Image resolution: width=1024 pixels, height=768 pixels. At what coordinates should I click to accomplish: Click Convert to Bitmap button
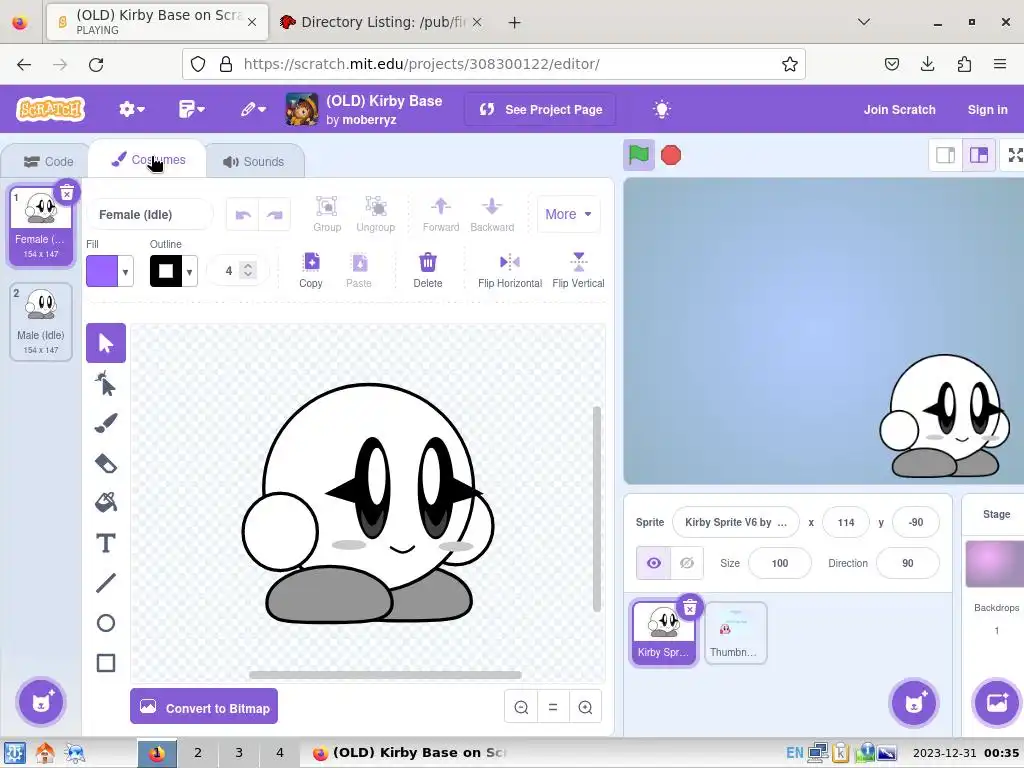pyautogui.click(x=204, y=707)
